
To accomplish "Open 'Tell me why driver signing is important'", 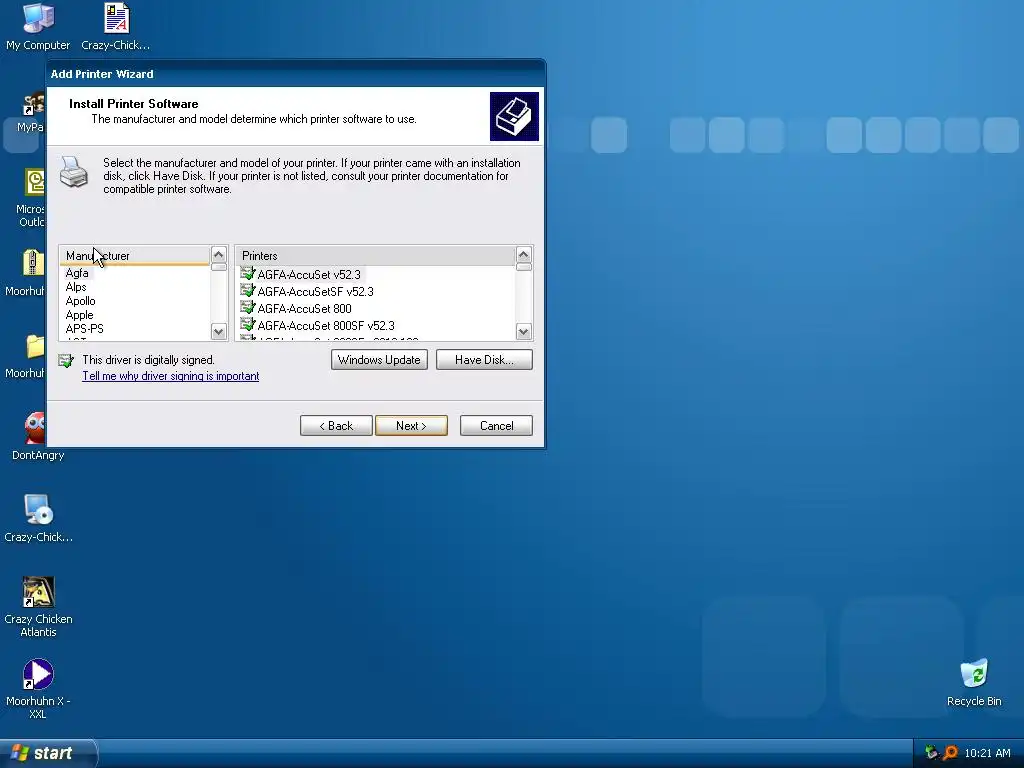I will coord(170,376).
